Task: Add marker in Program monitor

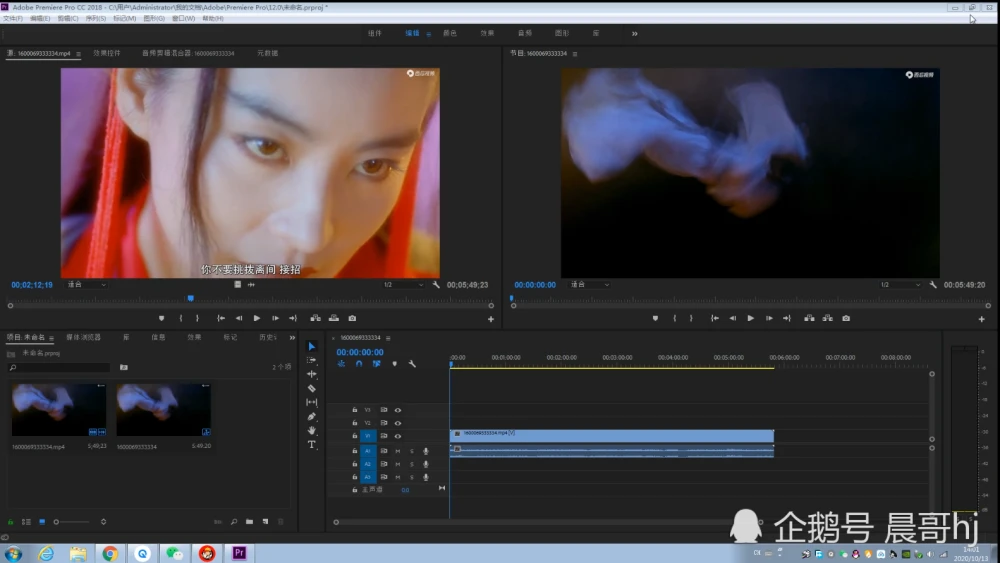Action: coord(655,318)
